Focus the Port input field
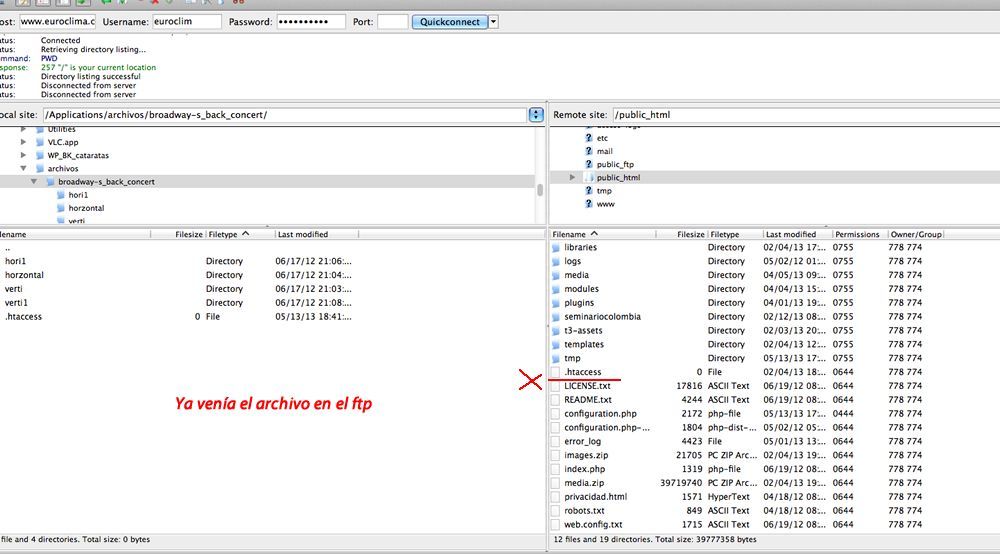 [392, 21]
